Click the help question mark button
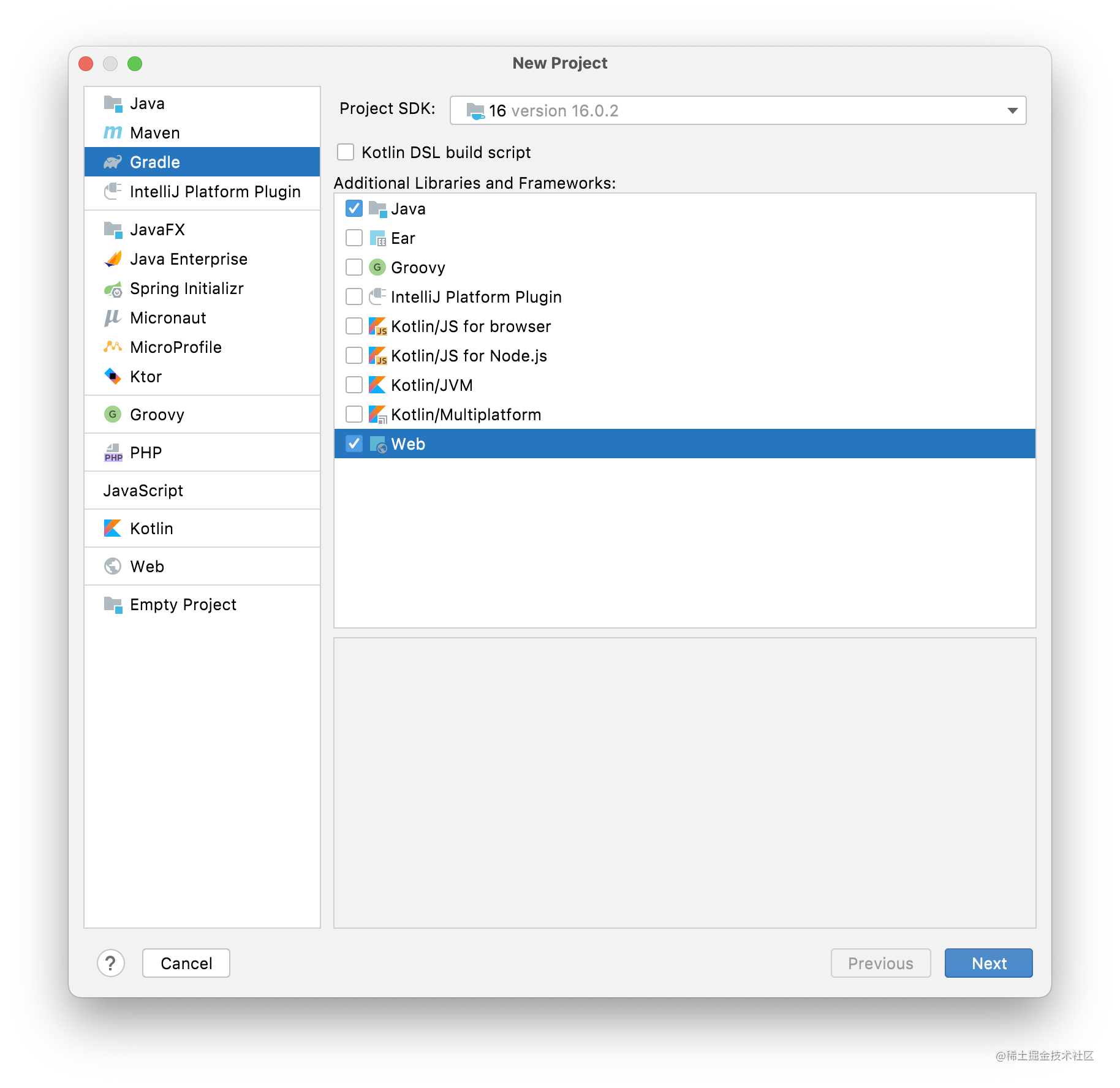Screen dimensions: 1120x1088 point(111,963)
